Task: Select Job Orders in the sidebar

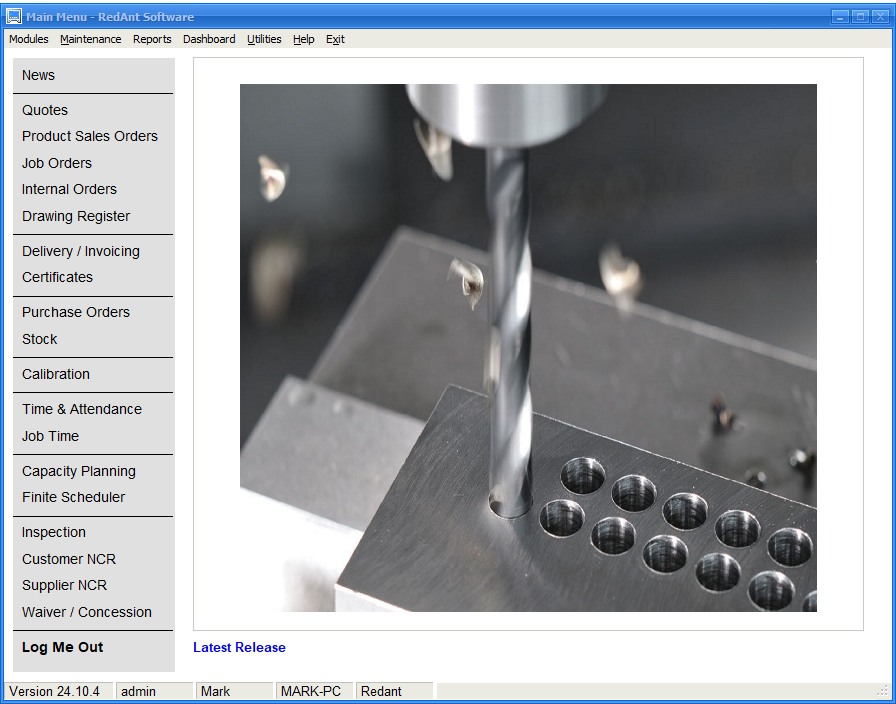Action: point(57,163)
